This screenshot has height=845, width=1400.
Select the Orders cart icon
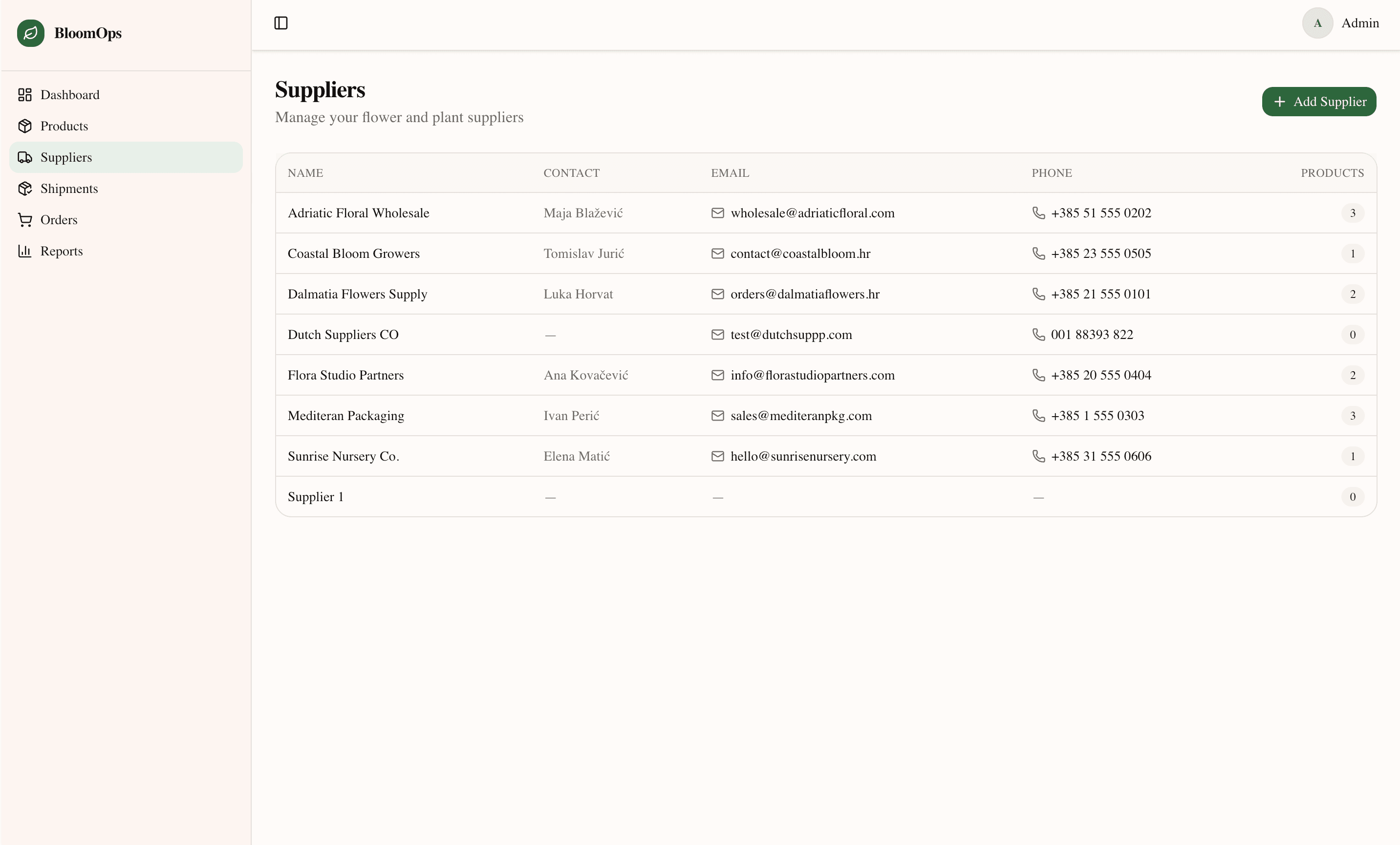[x=25, y=220]
